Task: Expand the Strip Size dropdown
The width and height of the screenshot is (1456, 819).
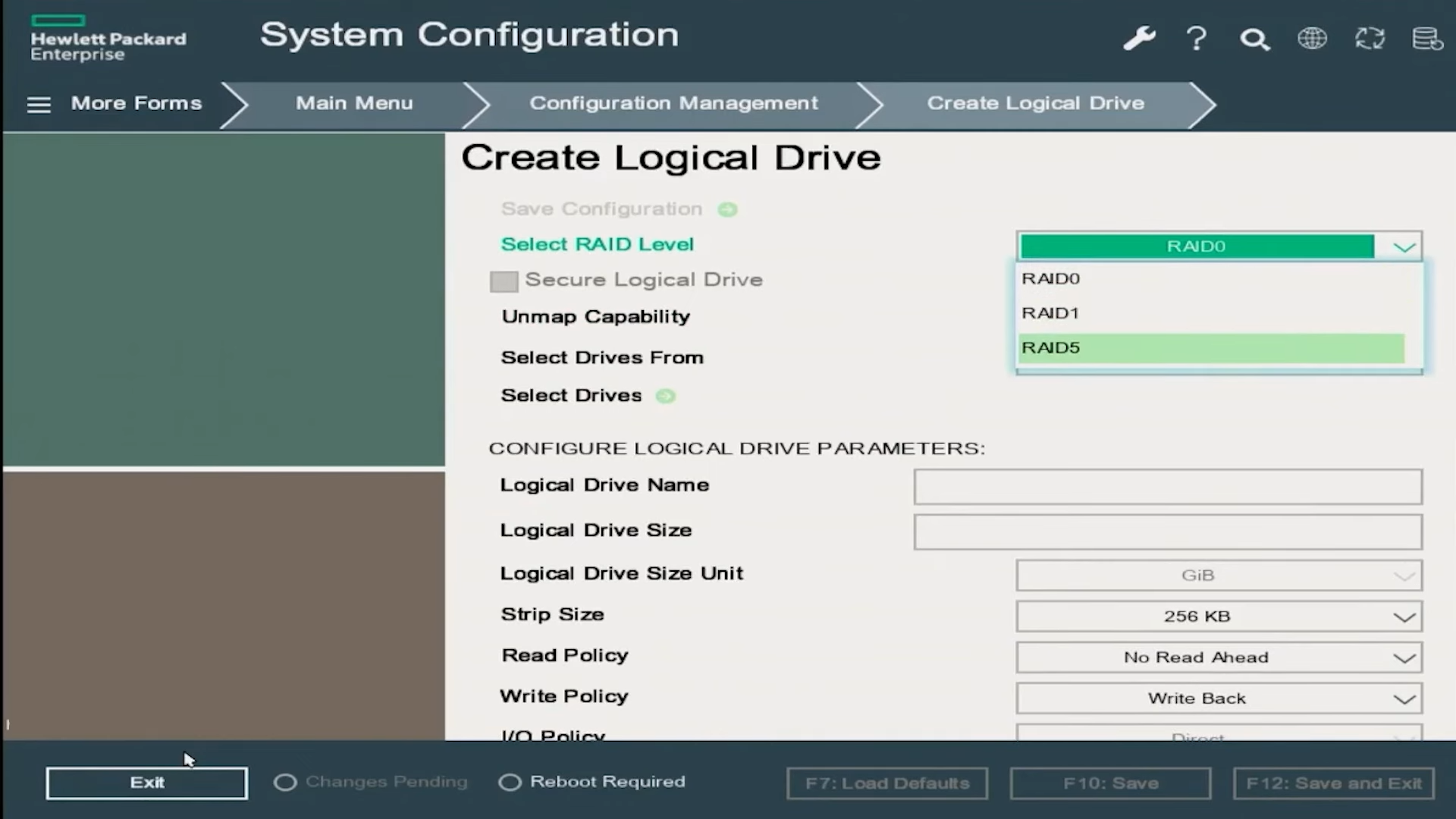Action: pos(1218,617)
